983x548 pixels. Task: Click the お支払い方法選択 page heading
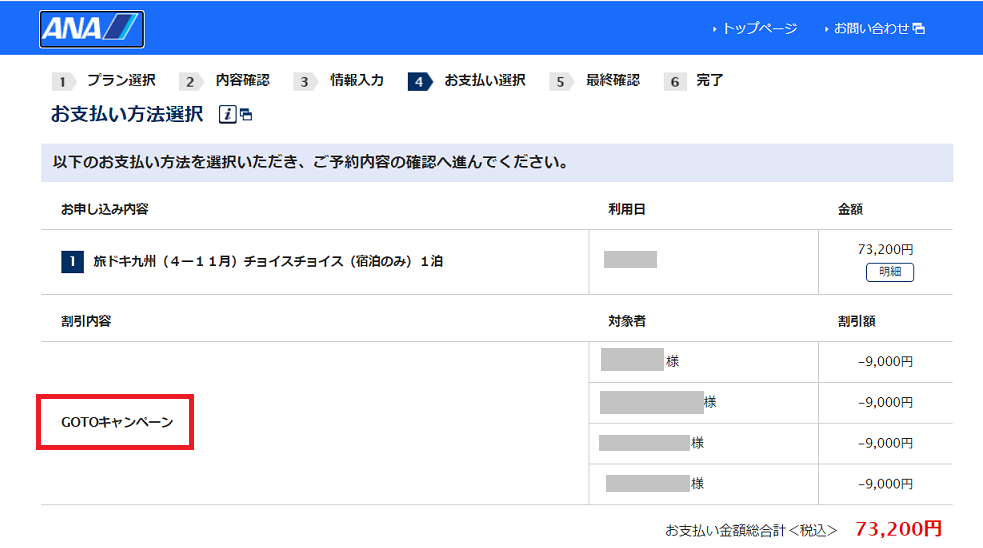127,114
